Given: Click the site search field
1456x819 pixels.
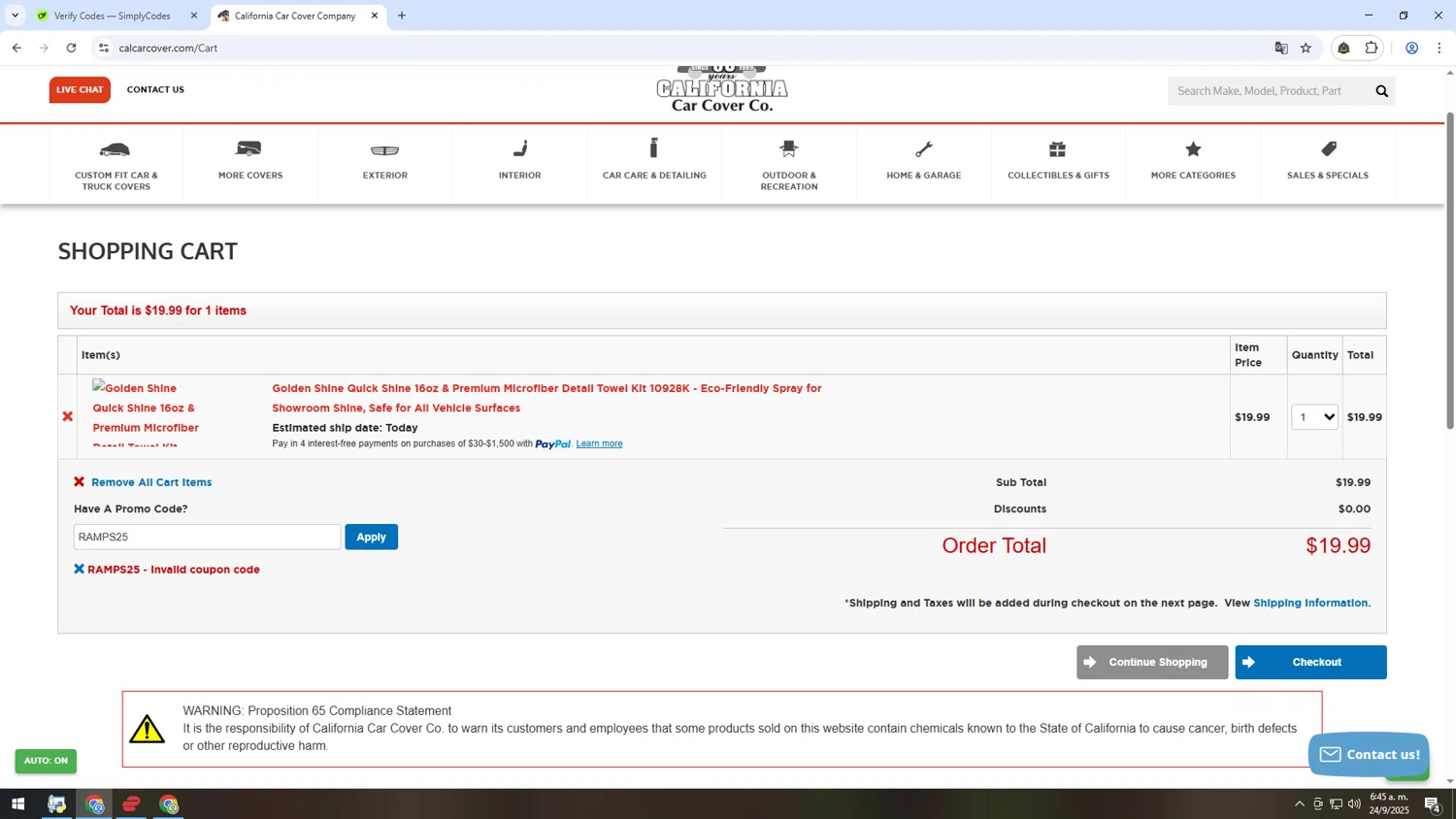Looking at the screenshot, I should coord(1270,91).
